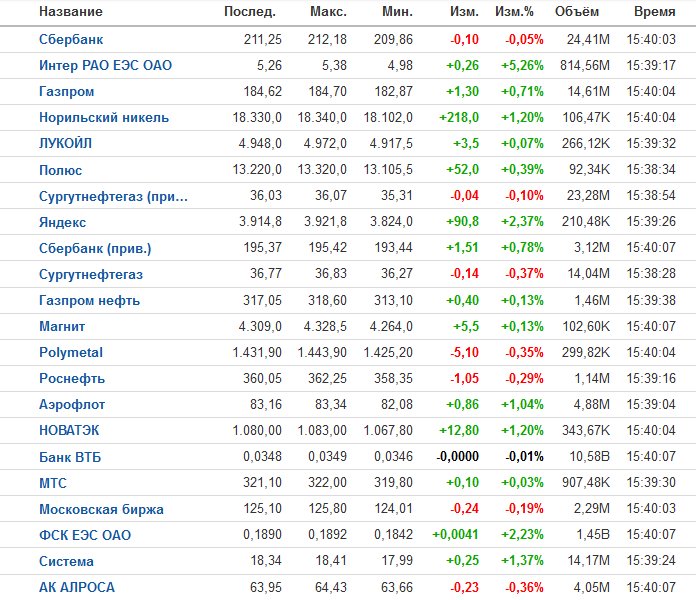Click the Газпром stock name
The width and height of the screenshot is (696, 600).
[x=67, y=91]
